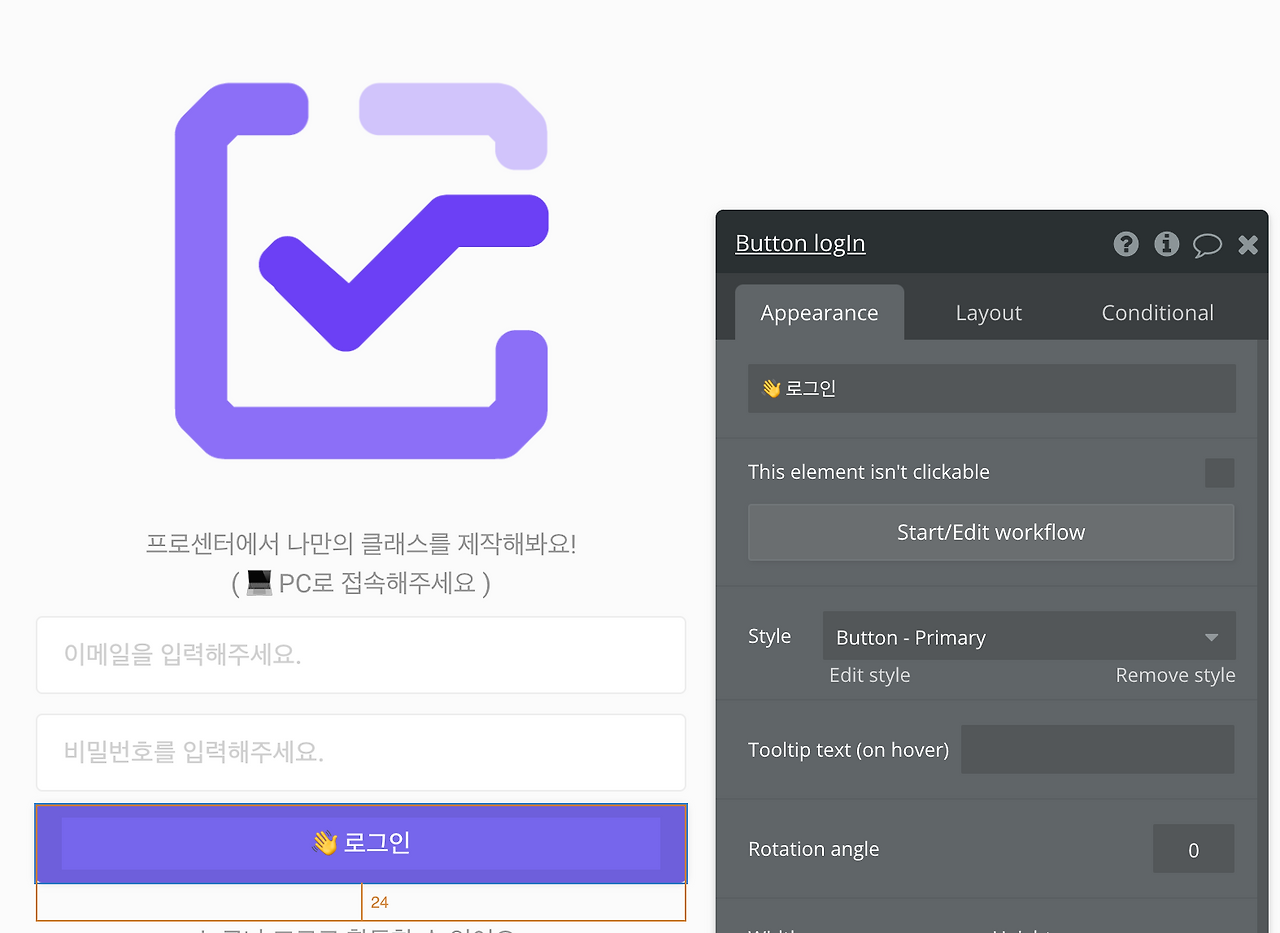
Task: Click the property editor vertical scrollbar
Action: [x=1262, y=636]
